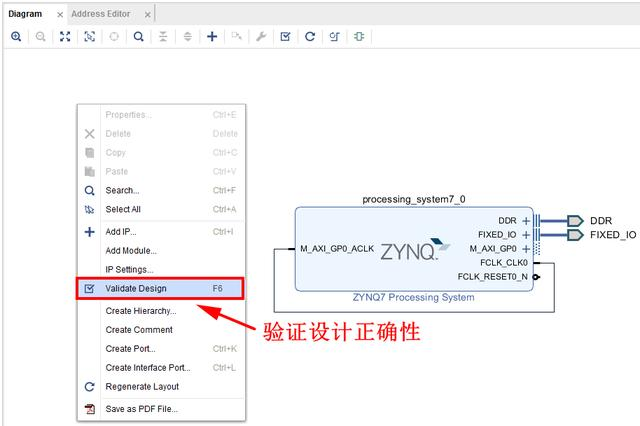This screenshot has width=640, height=426.
Task: Click the processing_system7_0 block name
Action: tap(414, 199)
